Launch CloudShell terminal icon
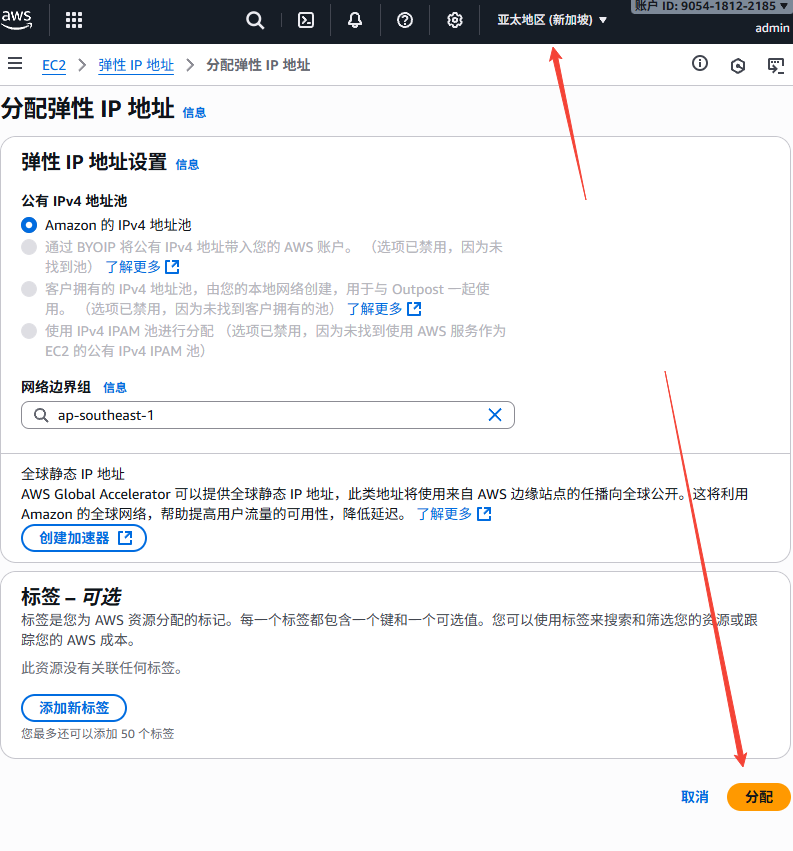The height and width of the screenshot is (851, 793). (307, 20)
